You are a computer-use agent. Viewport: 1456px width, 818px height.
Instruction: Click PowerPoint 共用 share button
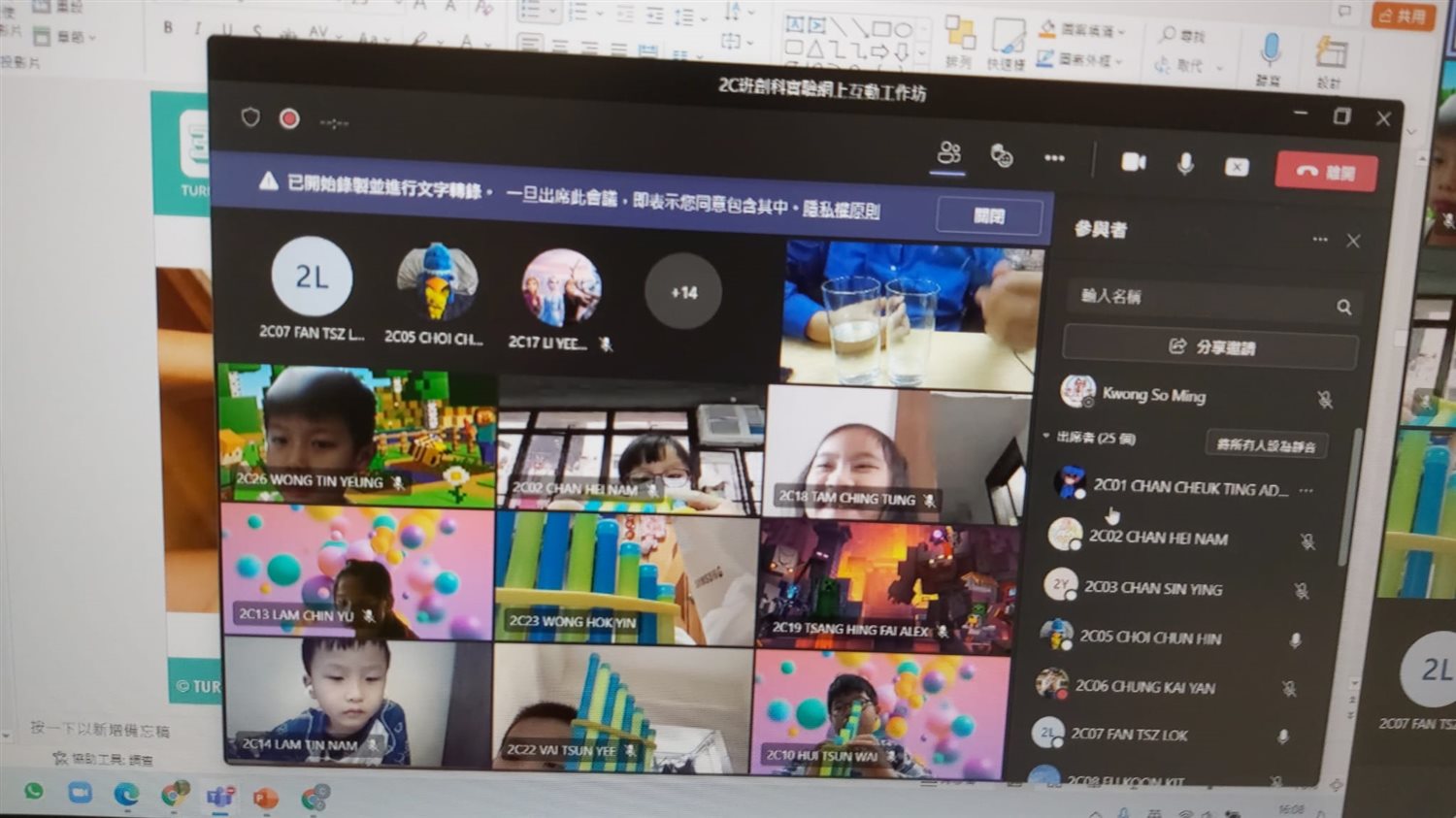[x=1403, y=16]
